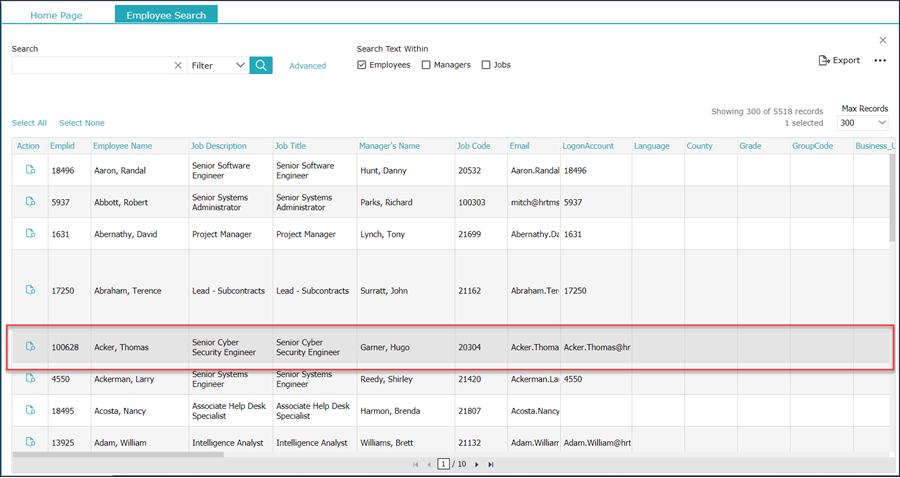Image resolution: width=900 pixels, height=478 pixels.
Task: Open action icon for Abbott, Robert row
Action: [30, 202]
